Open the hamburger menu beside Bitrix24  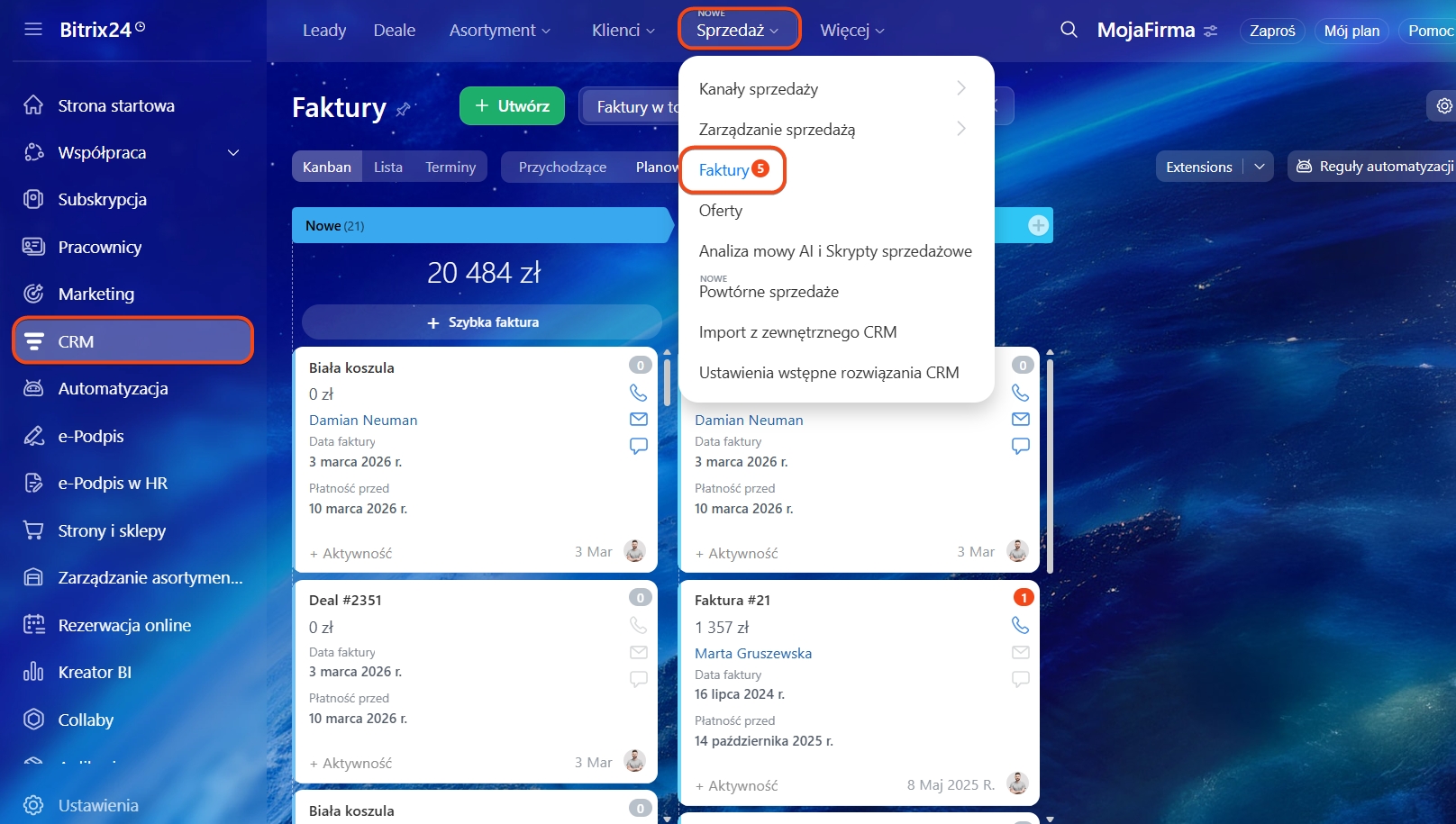tap(33, 29)
